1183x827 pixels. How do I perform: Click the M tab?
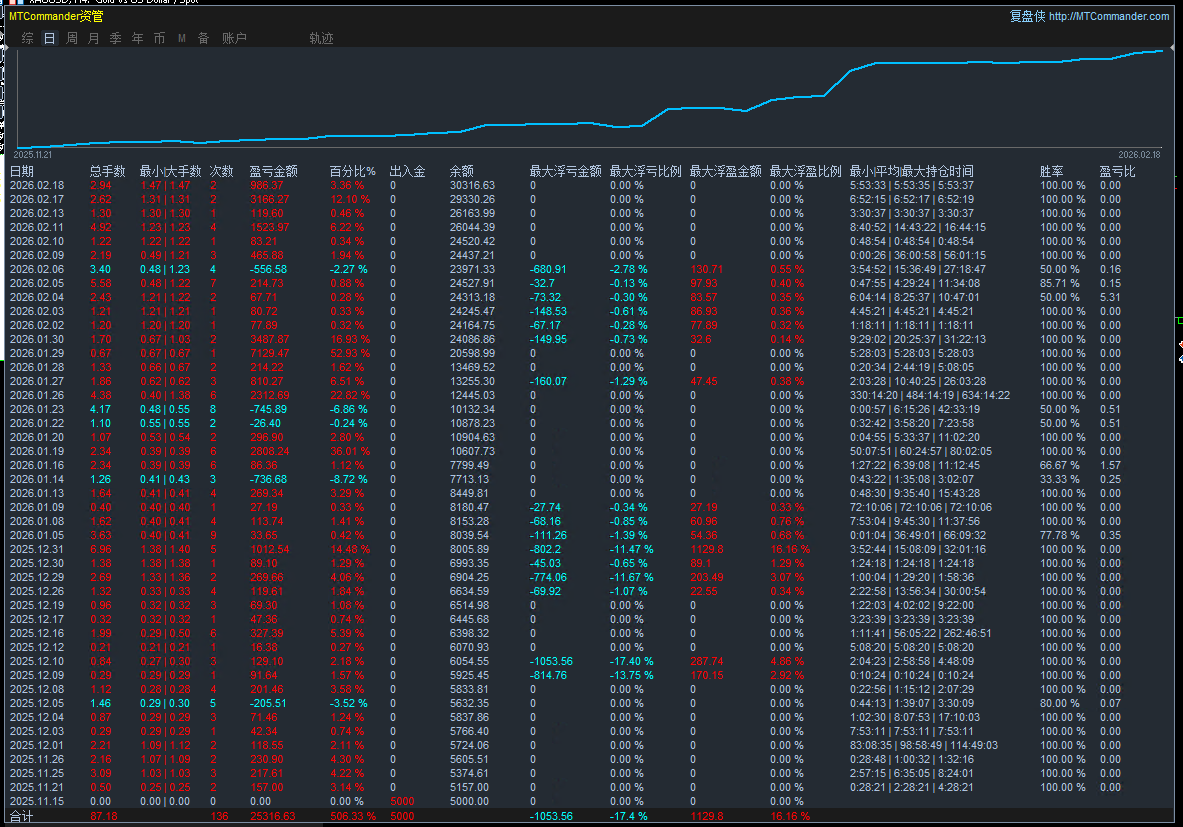point(182,38)
